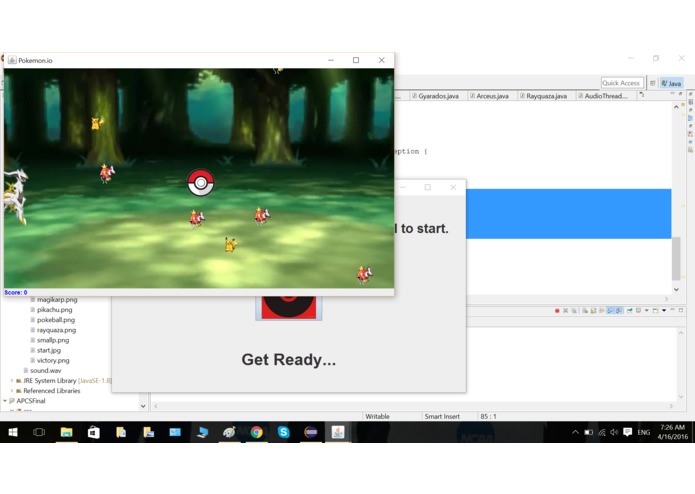Image resolution: width=695 pixels, height=494 pixels.
Task: Click in the Quick Access field
Action: click(x=622, y=83)
